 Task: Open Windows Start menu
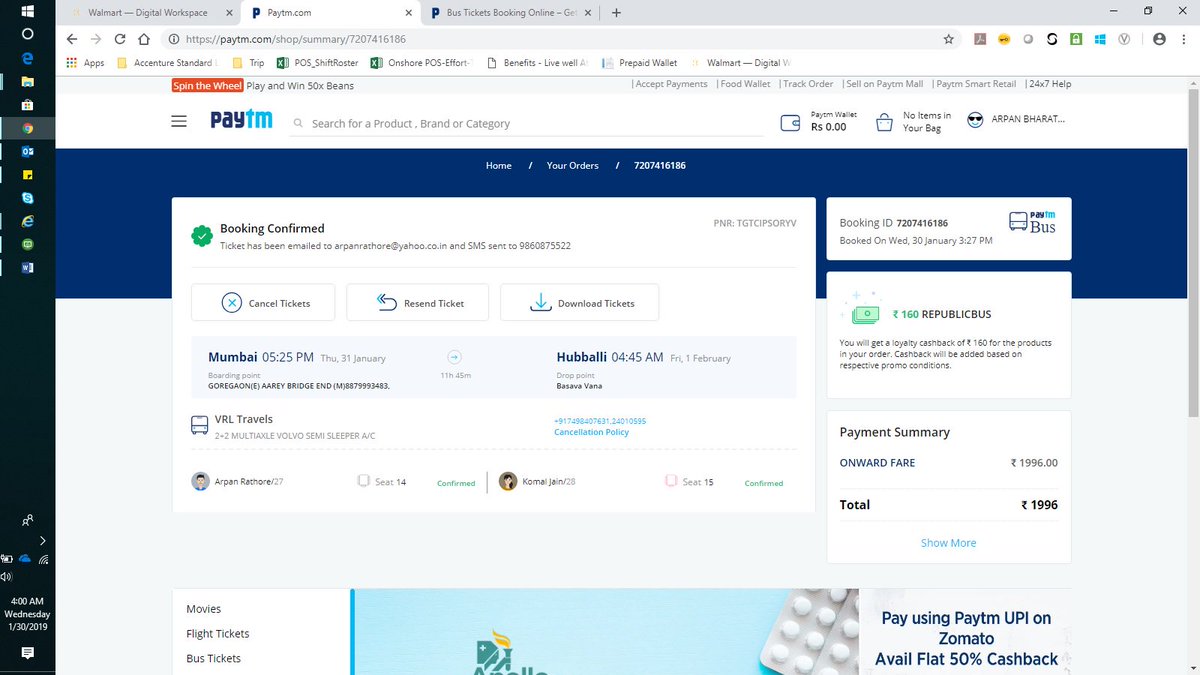pos(28,11)
